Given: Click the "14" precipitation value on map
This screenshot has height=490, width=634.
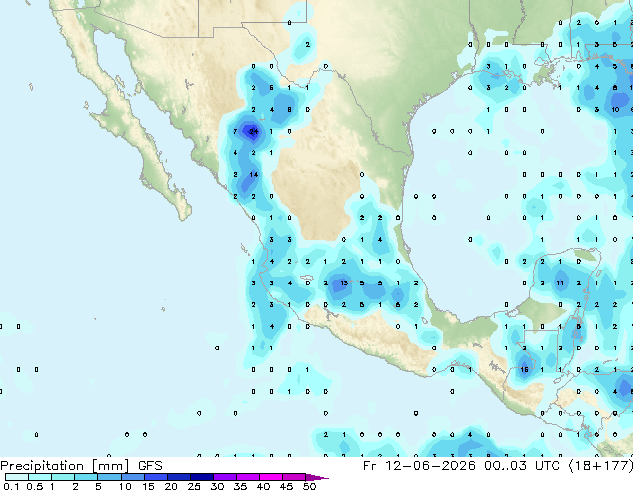Looking at the screenshot, I should point(254,175).
